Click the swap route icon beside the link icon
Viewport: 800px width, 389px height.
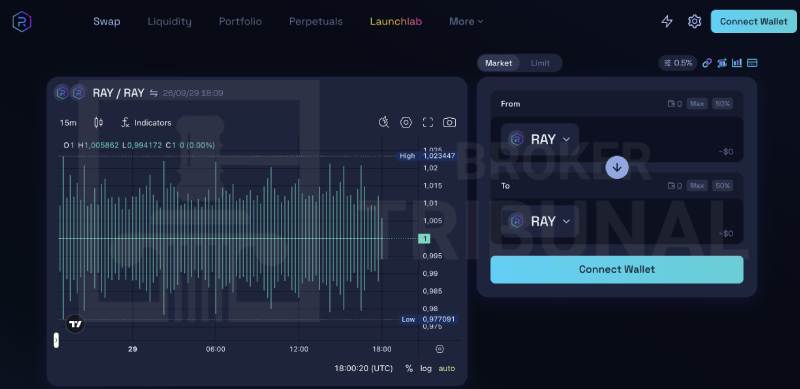coord(721,63)
